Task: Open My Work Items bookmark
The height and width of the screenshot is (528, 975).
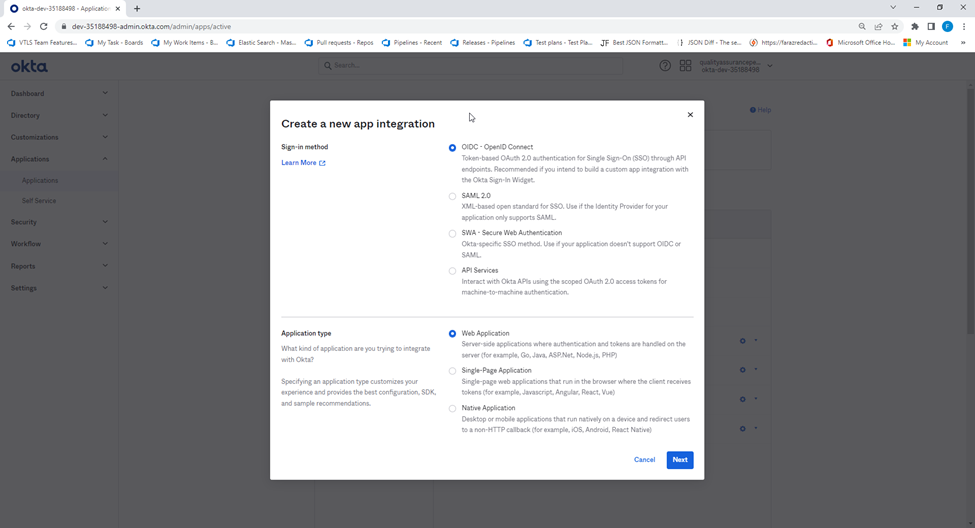Action: (x=184, y=43)
